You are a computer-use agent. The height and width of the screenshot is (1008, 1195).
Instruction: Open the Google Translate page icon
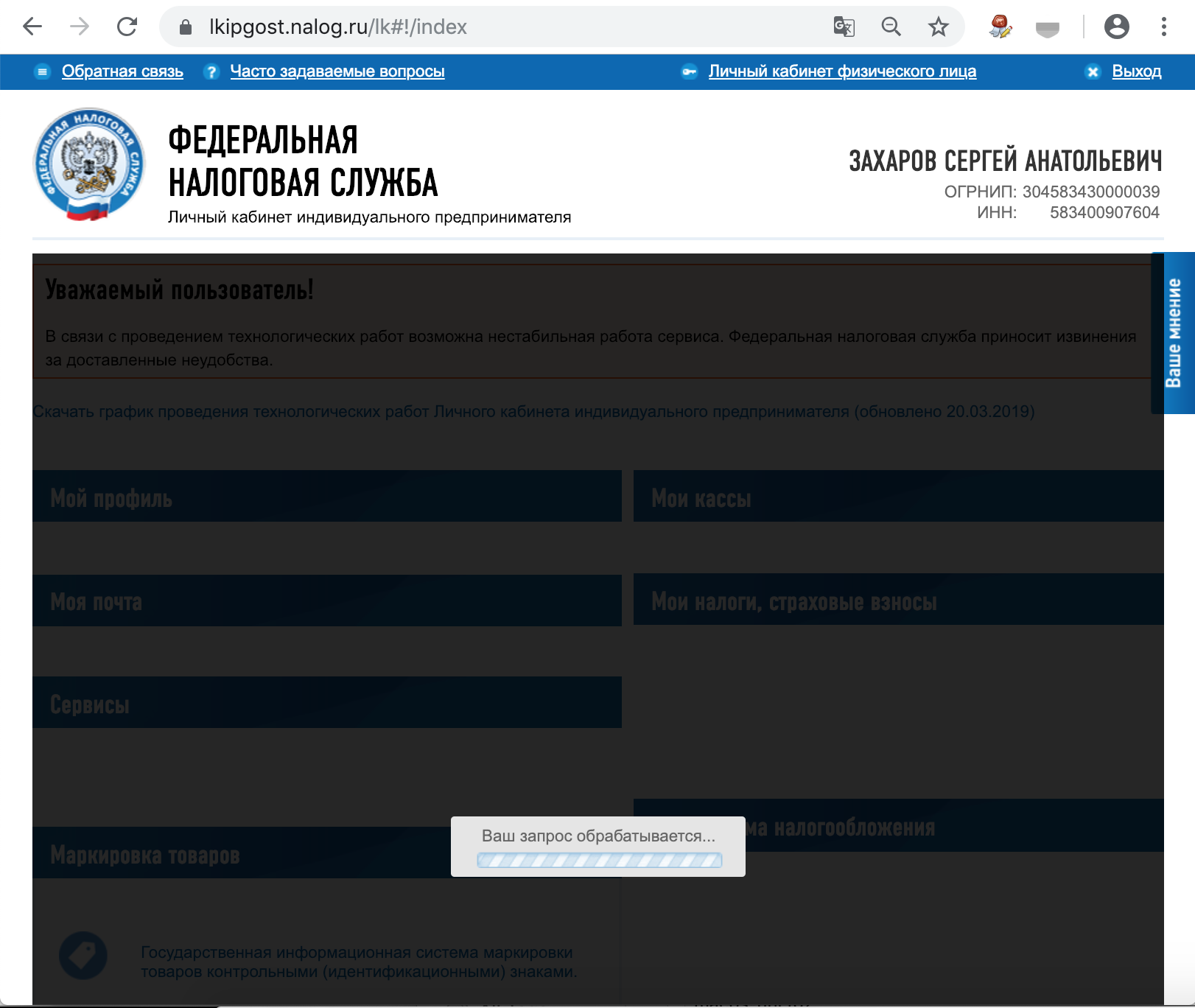(844, 27)
